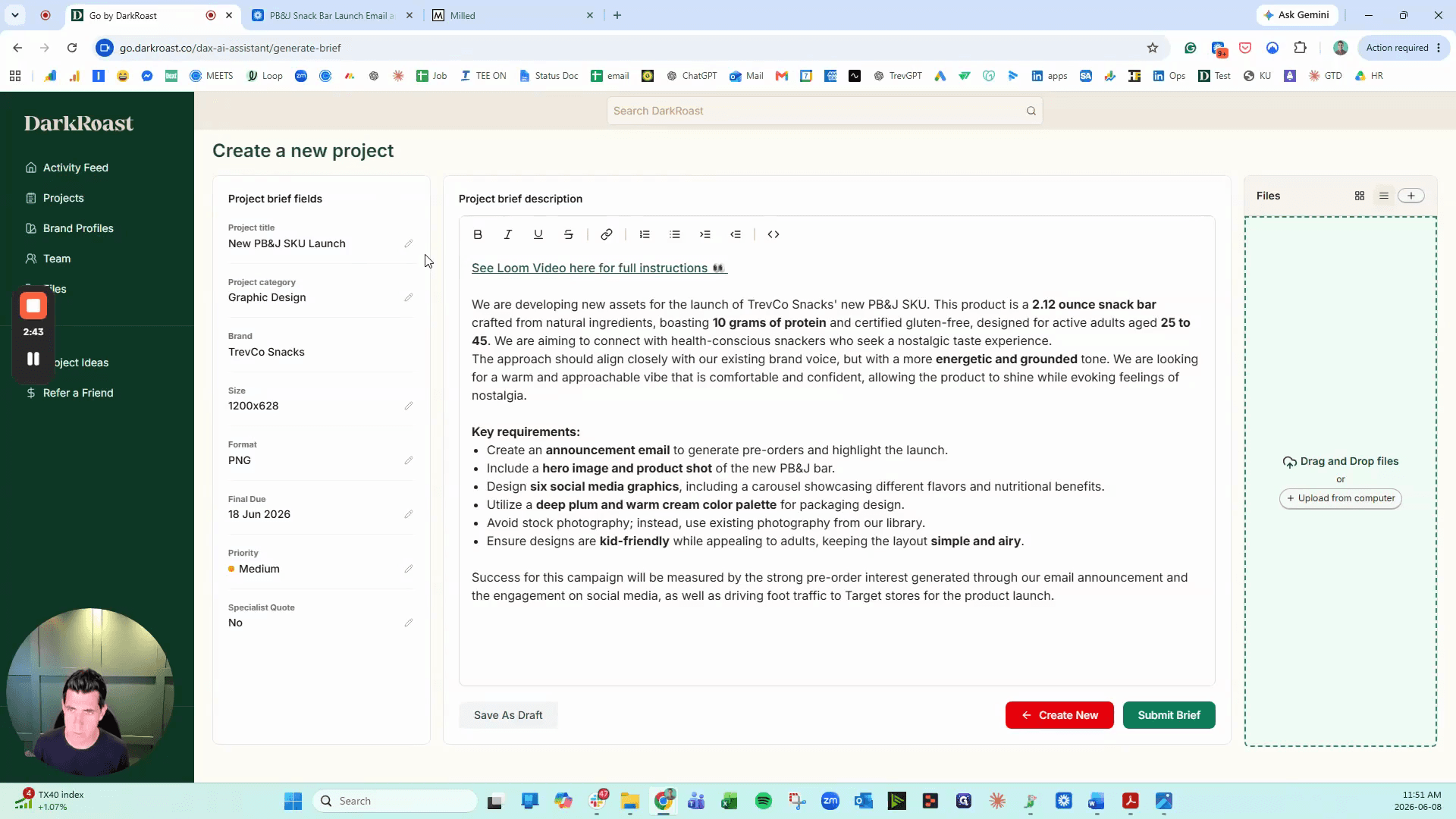
Task: Edit the Specialist Quote pencil icon
Action: [x=409, y=623]
